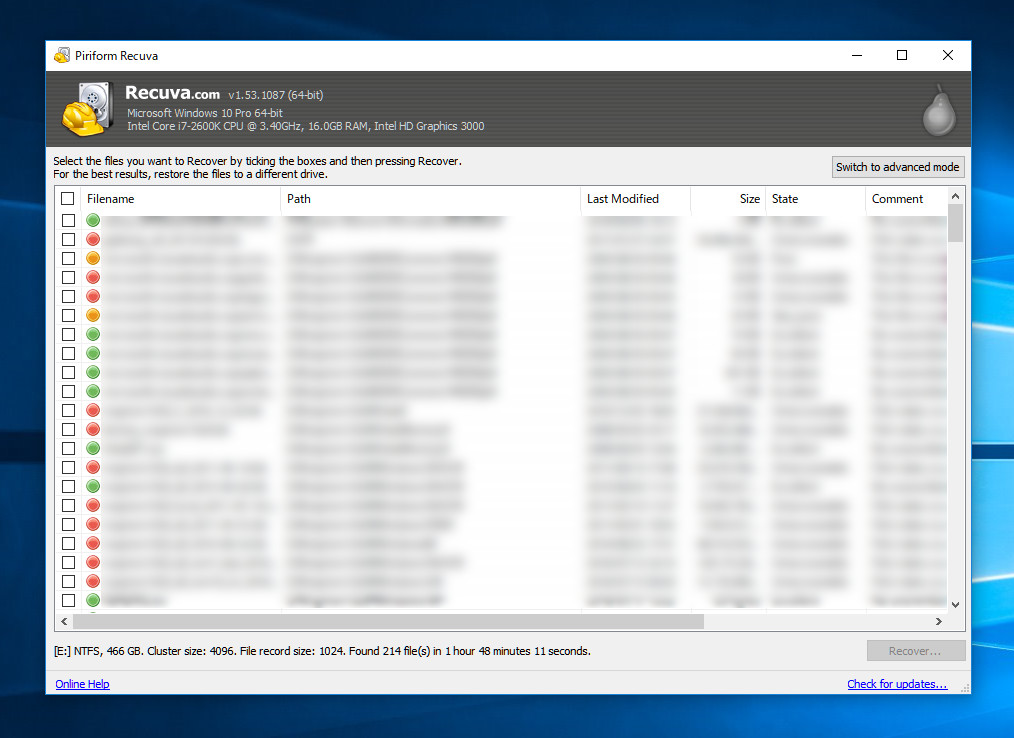Click the Intel Core i7-2600K system info line

pyautogui.click(x=305, y=126)
